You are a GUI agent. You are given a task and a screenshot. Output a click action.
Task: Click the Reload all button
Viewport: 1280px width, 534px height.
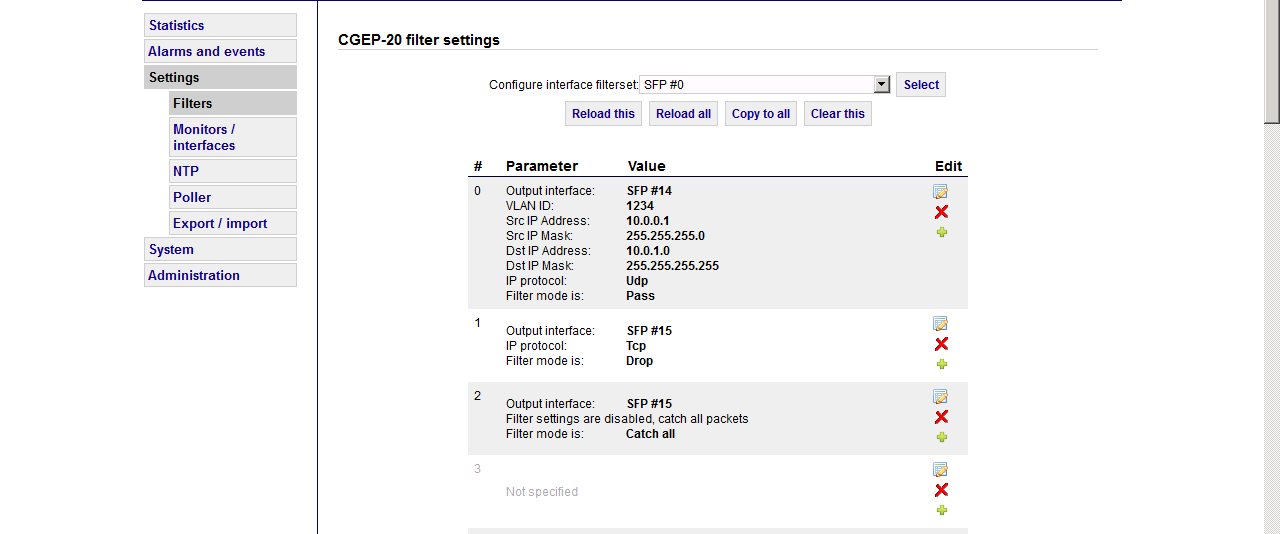click(683, 114)
